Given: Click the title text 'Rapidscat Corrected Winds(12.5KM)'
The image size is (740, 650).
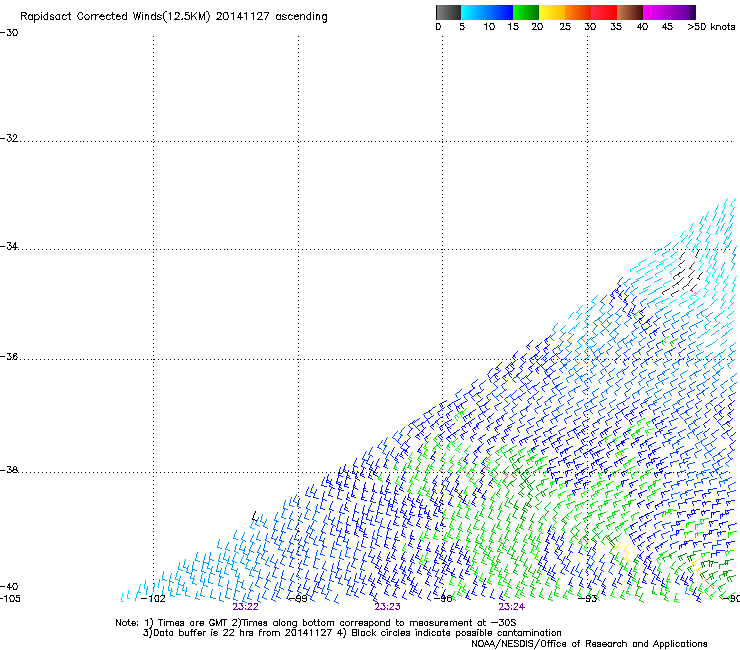Looking at the screenshot, I should (115, 17).
